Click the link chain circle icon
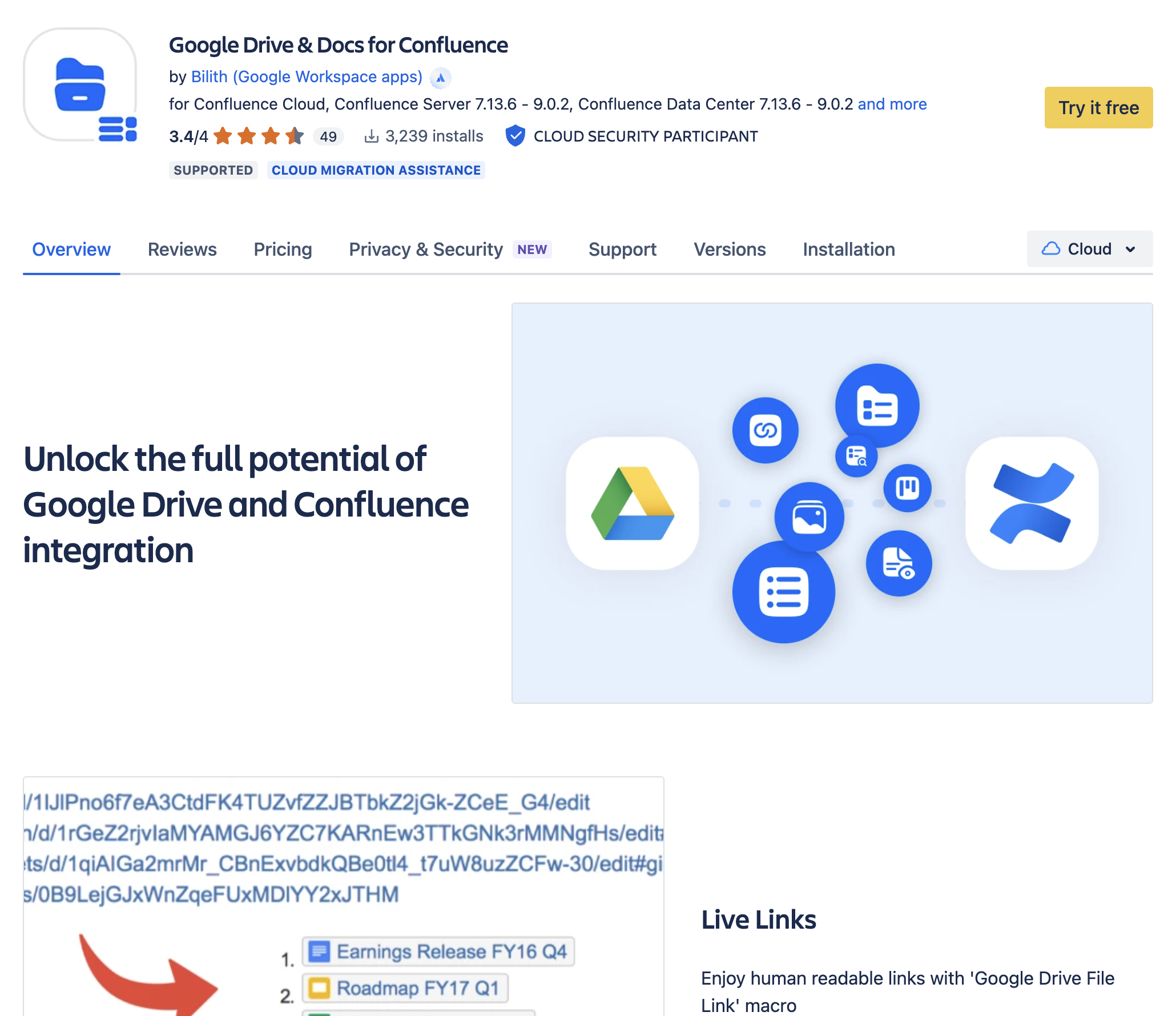 [765, 430]
